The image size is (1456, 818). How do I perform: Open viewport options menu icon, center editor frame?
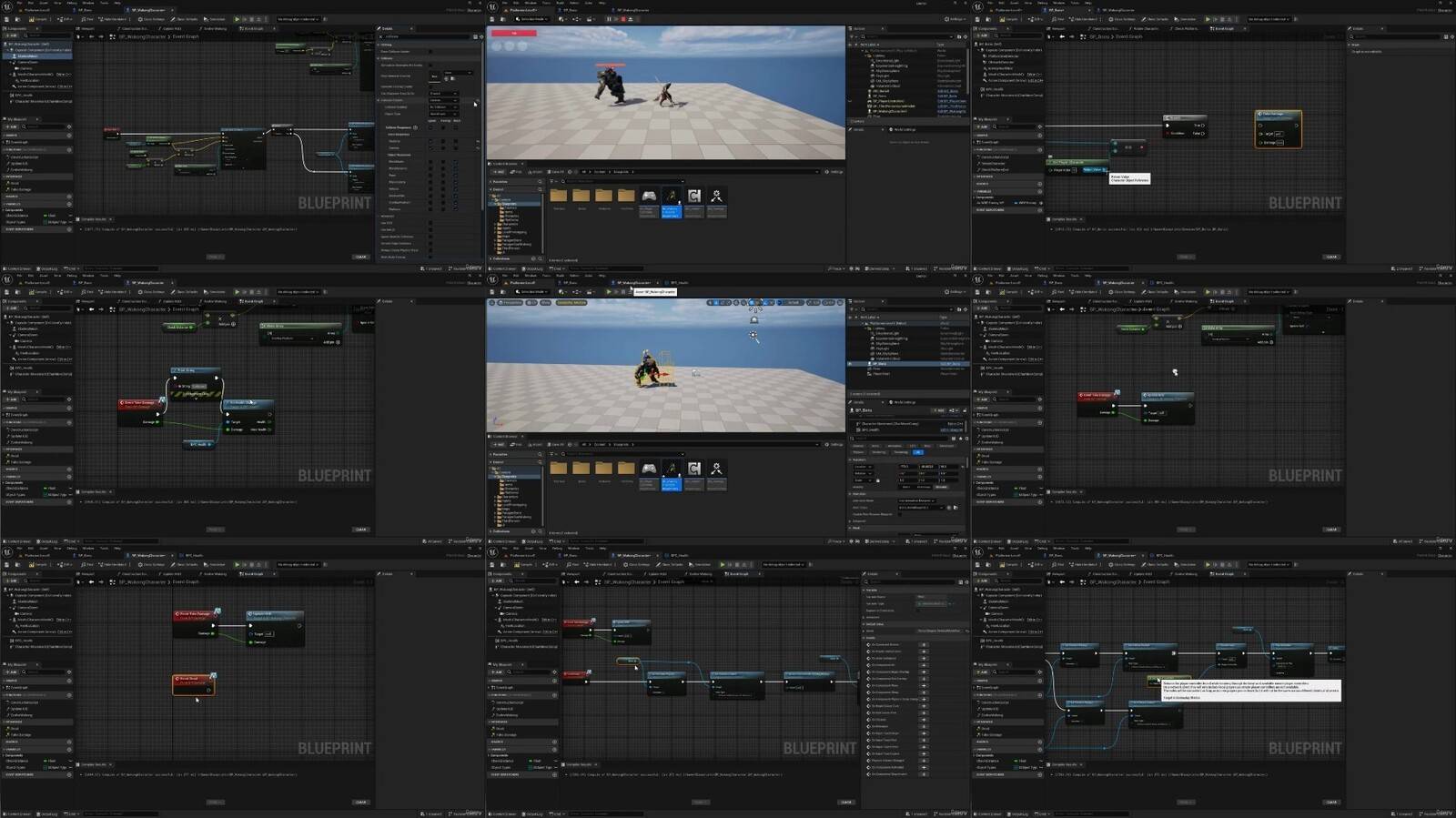491,302
